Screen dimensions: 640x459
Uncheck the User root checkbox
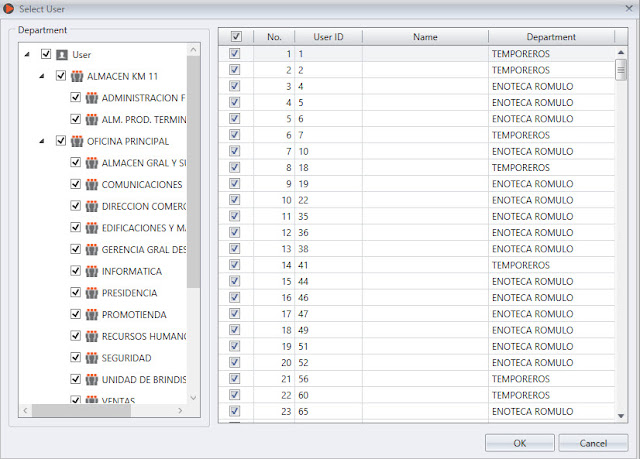point(46,54)
